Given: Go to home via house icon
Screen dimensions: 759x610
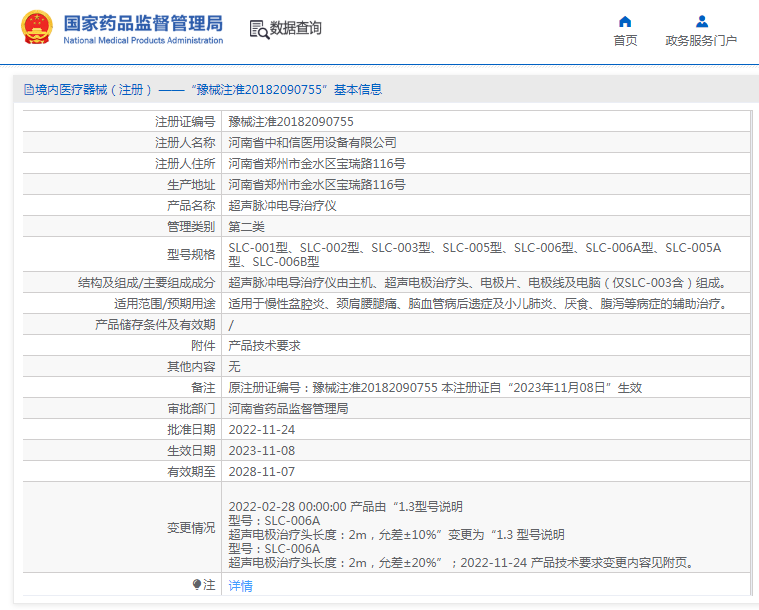Looking at the screenshot, I should pos(625,22).
